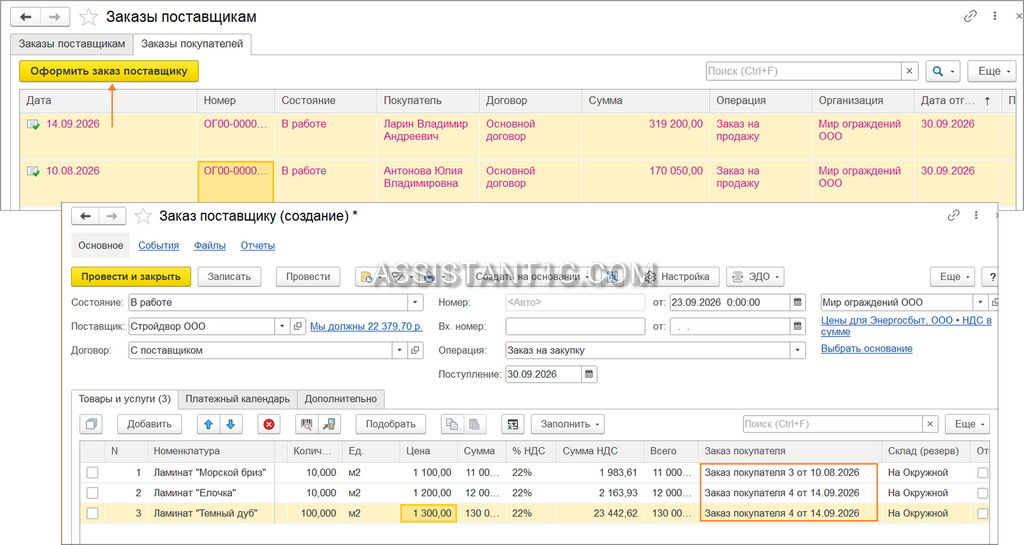Open the ЭДО dropdown
This screenshot has width=1024, height=545.
point(755,277)
